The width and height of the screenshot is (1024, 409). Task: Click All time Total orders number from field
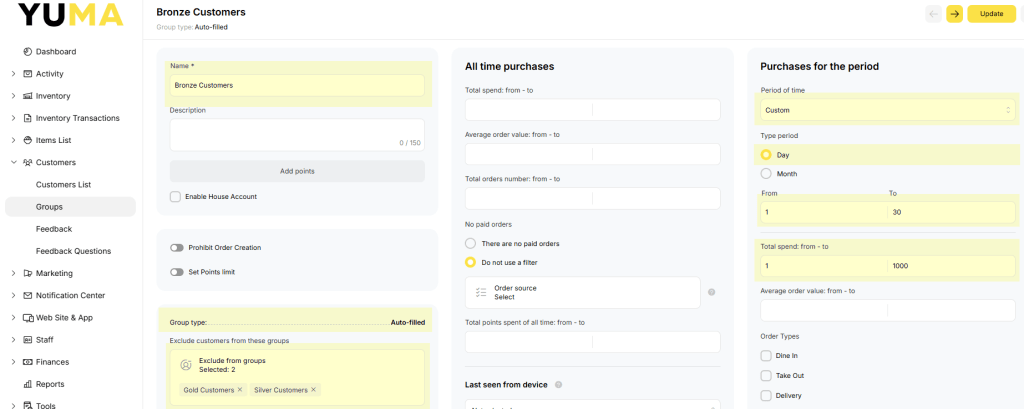529,199
